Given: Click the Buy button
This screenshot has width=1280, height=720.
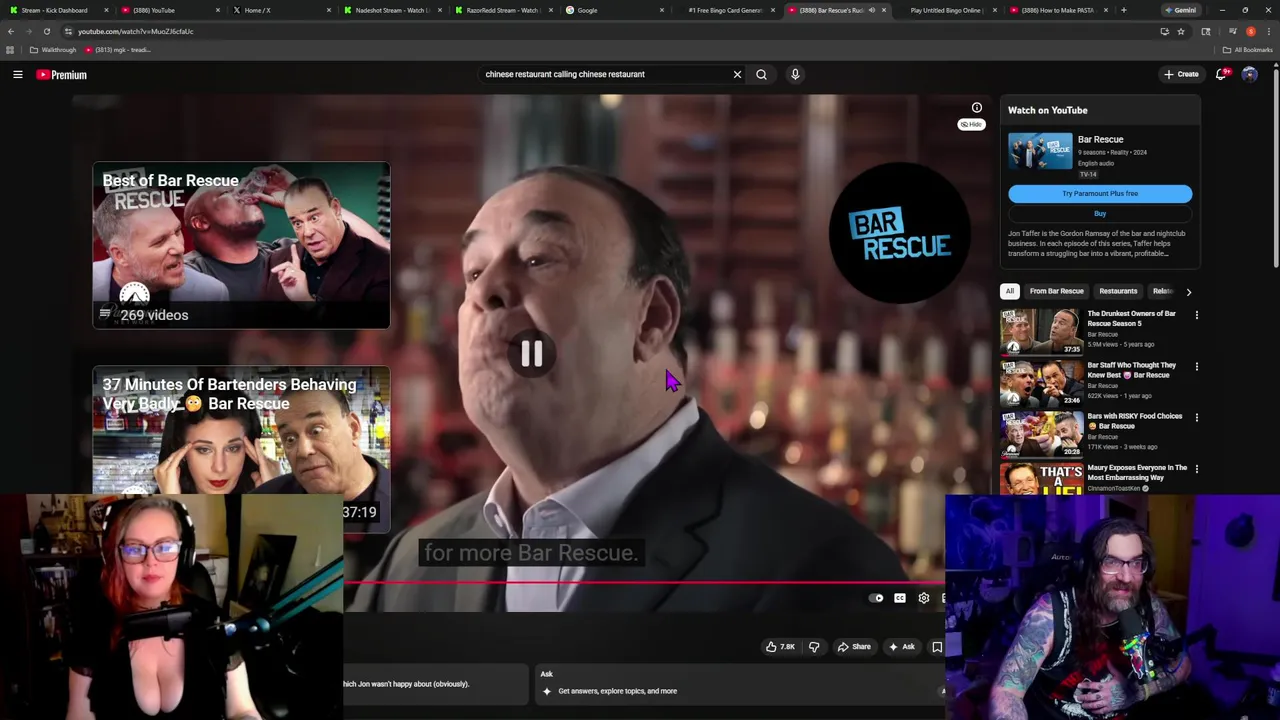Looking at the screenshot, I should point(1100,213).
